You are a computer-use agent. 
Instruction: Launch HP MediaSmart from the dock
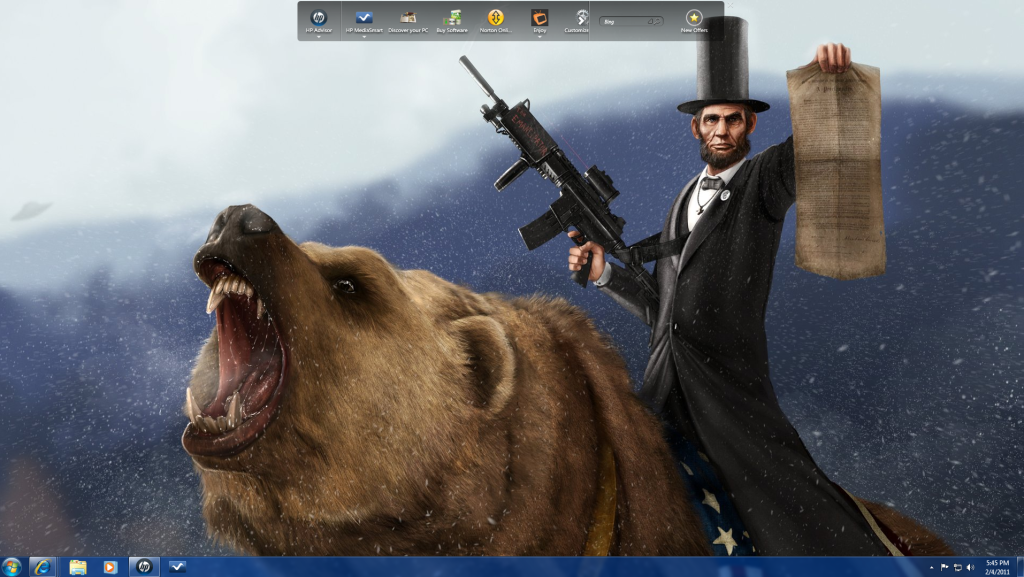(x=364, y=20)
